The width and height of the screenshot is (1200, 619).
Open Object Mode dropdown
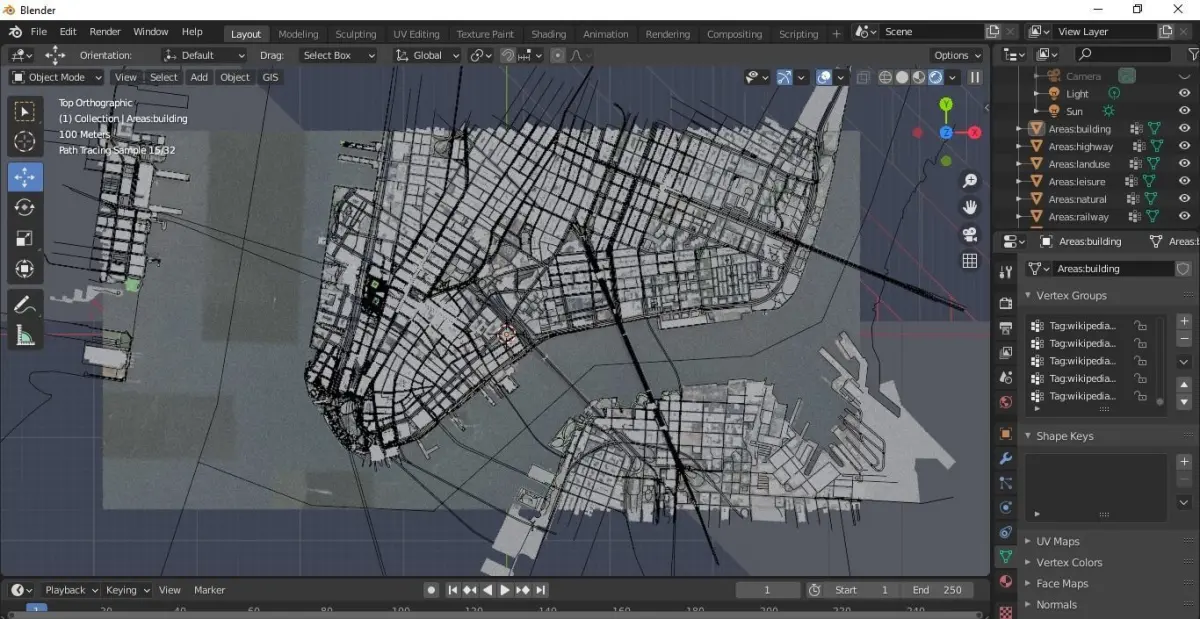point(57,77)
